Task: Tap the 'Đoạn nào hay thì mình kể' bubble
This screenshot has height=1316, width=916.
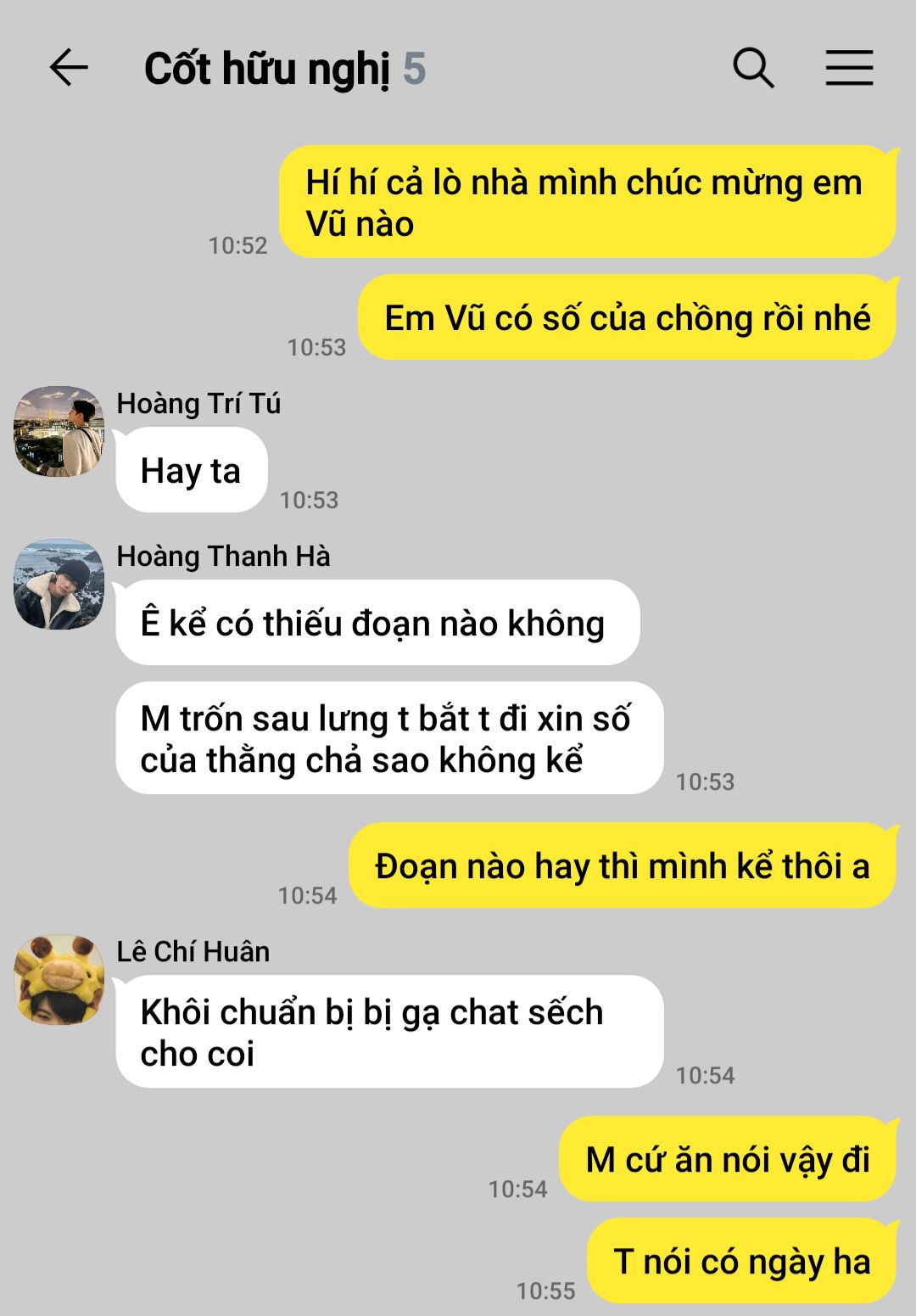Action: pos(623,865)
